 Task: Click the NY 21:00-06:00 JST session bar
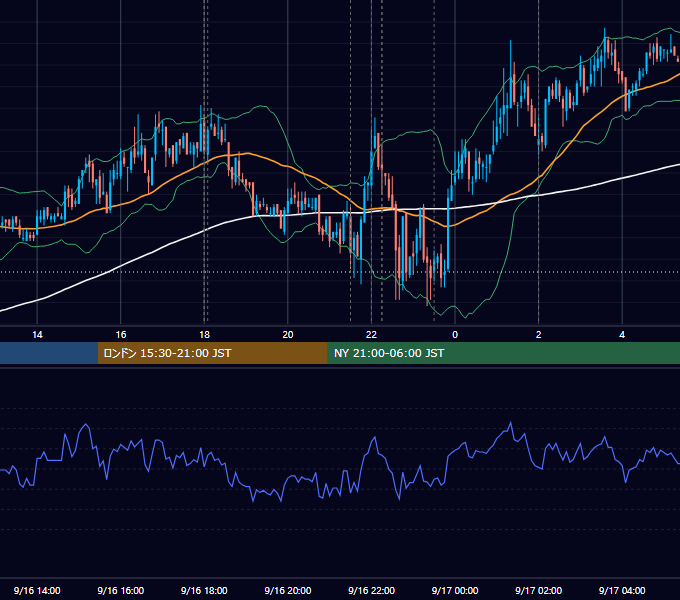click(x=503, y=353)
